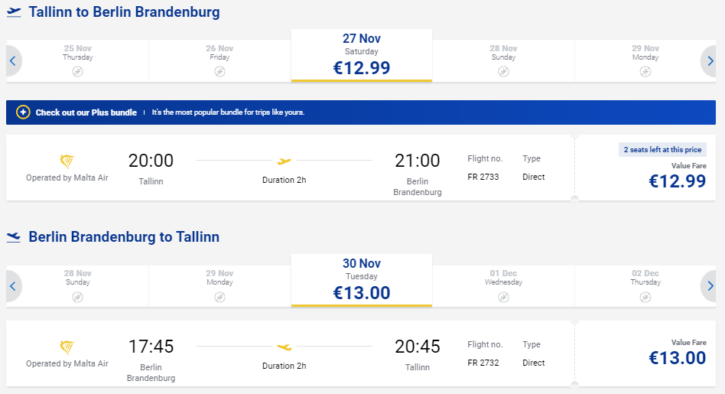Click the Malta Air harp logo on FR 2733
The image size is (725, 394).
67,161
